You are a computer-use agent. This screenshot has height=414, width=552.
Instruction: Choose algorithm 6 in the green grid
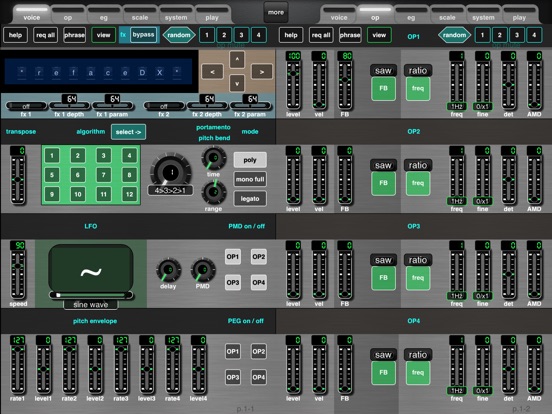tap(78, 175)
